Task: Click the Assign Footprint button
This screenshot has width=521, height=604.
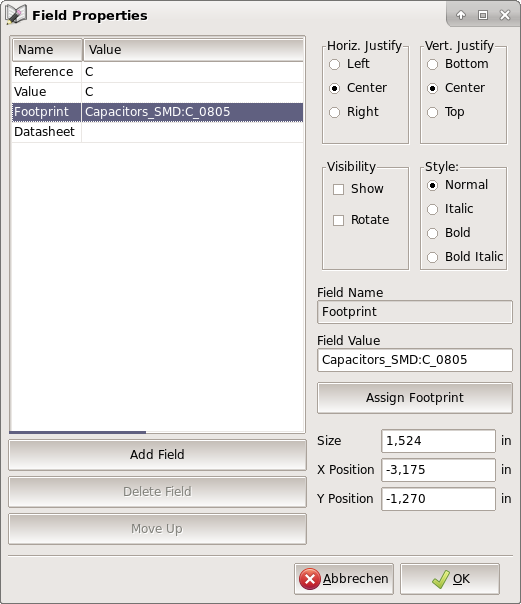Action: click(415, 398)
